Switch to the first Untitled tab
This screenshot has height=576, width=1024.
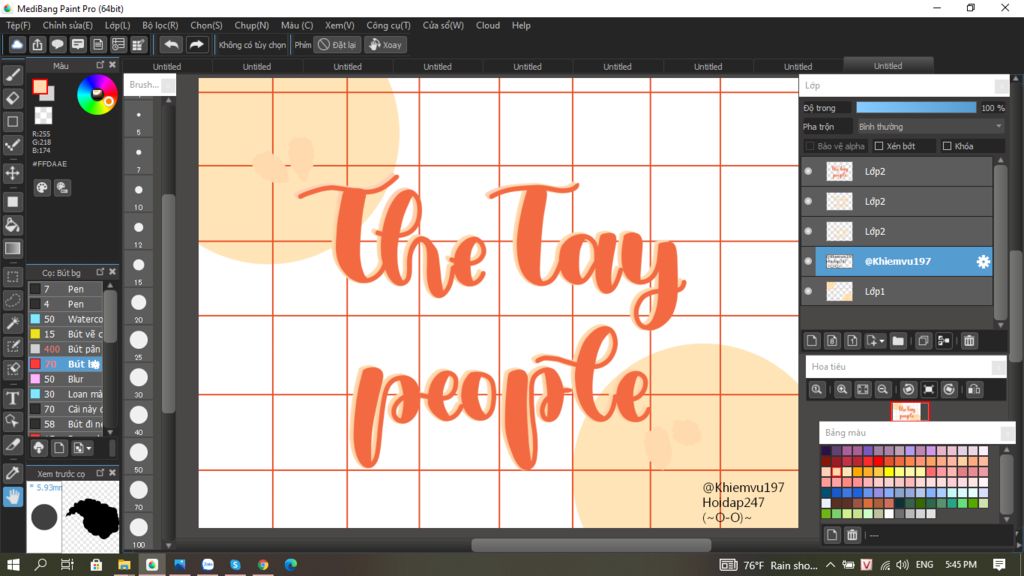tap(167, 67)
